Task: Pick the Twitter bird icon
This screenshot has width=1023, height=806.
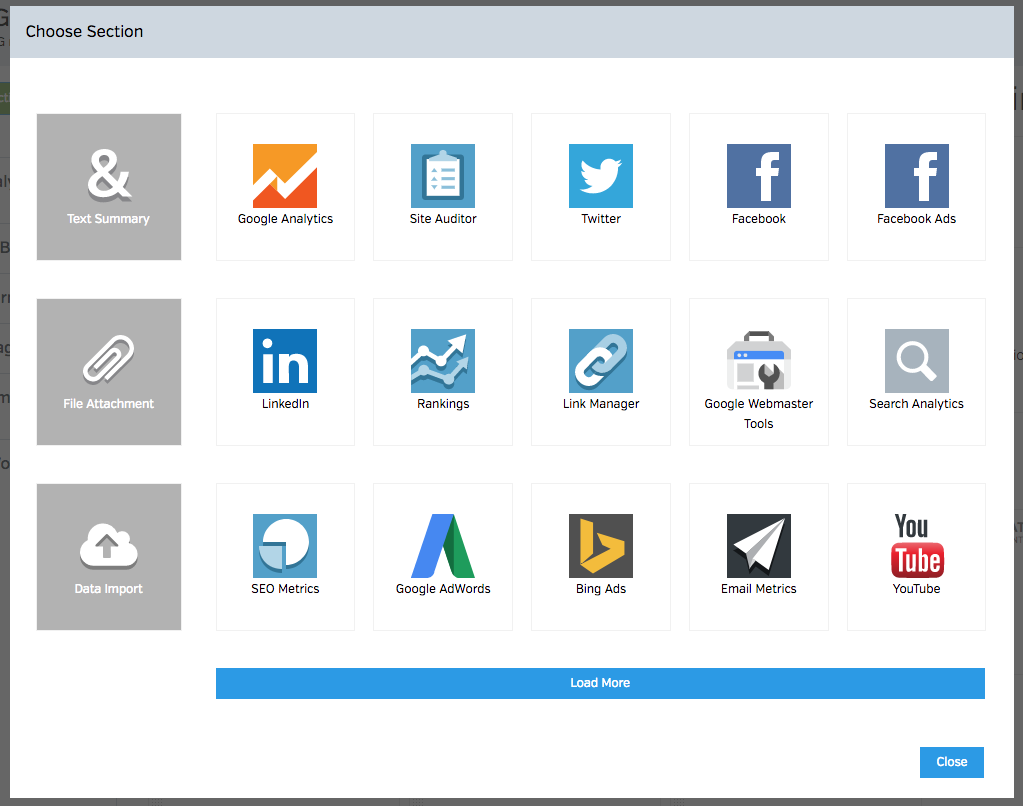Action: (x=601, y=176)
